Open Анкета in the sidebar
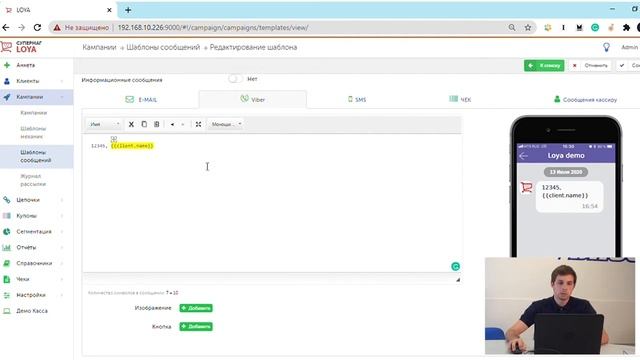The width and height of the screenshot is (640, 360). (x=25, y=65)
